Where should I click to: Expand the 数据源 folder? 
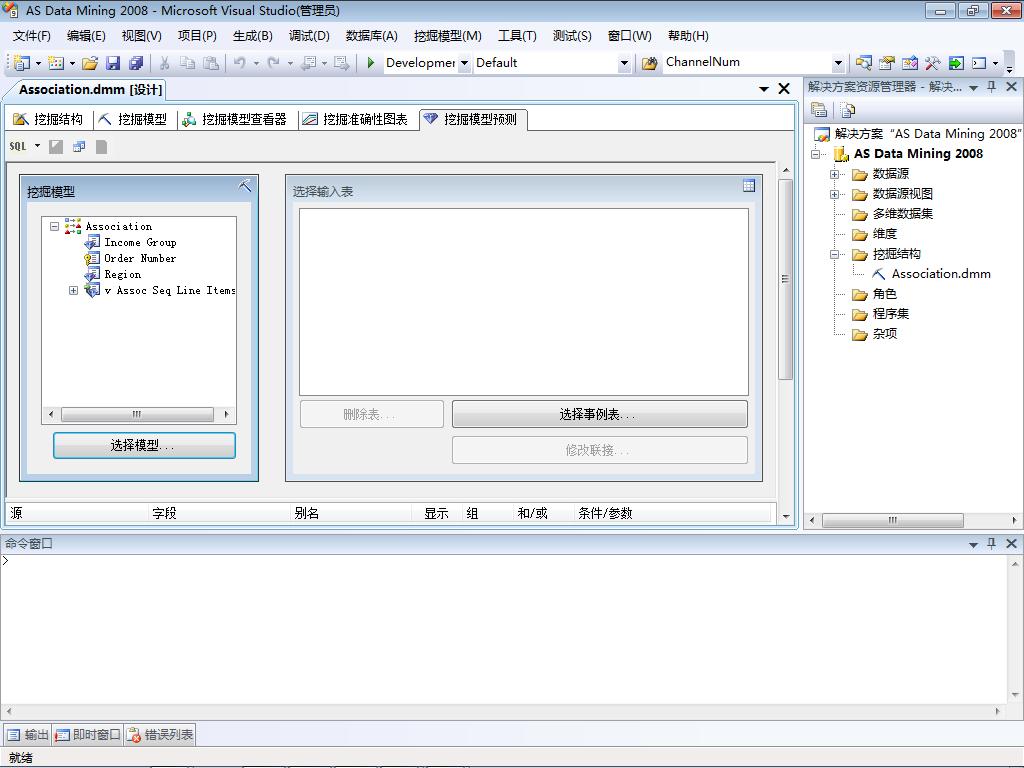[x=834, y=174]
